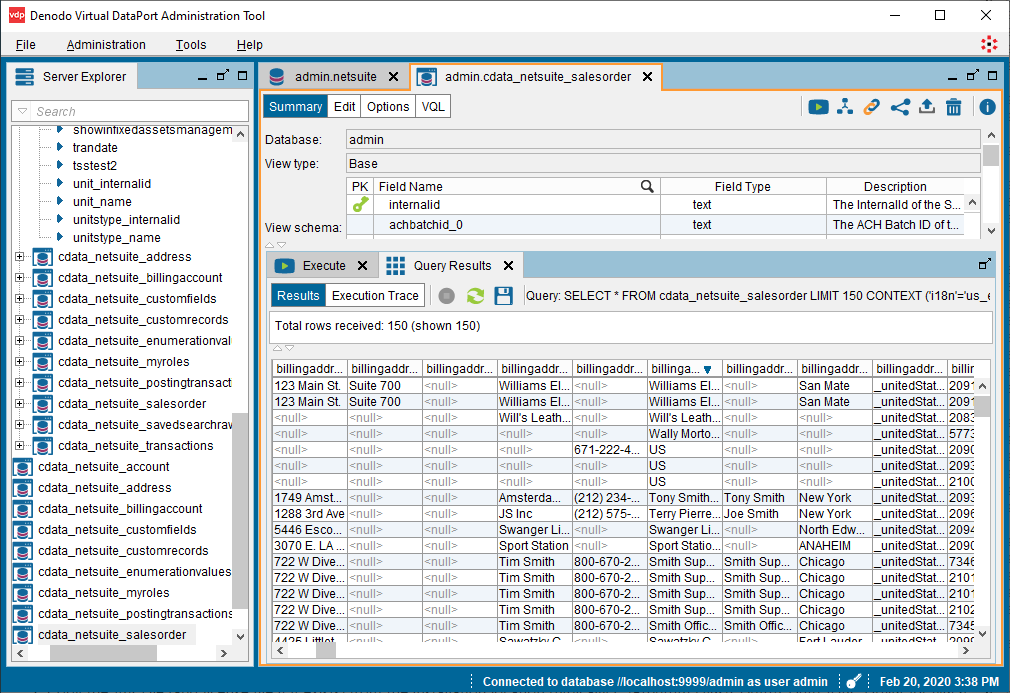This screenshot has height=693, width=1010.
Task: Click the share icon in view toolbar
Action: pos(899,107)
